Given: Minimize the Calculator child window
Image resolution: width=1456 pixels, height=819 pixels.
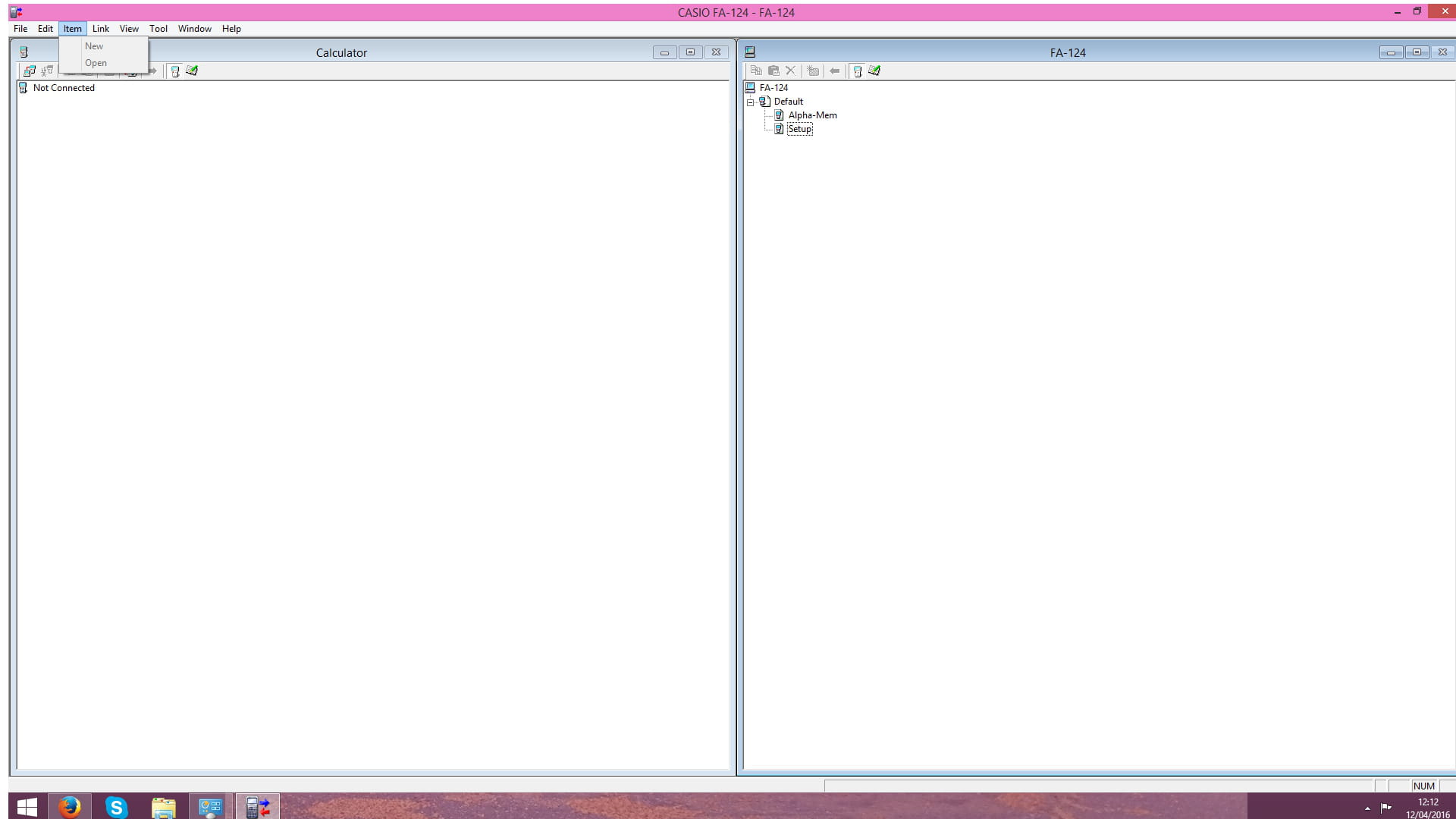Looking at the screenshot, I should pyautogui.click(x=664, y=52).
